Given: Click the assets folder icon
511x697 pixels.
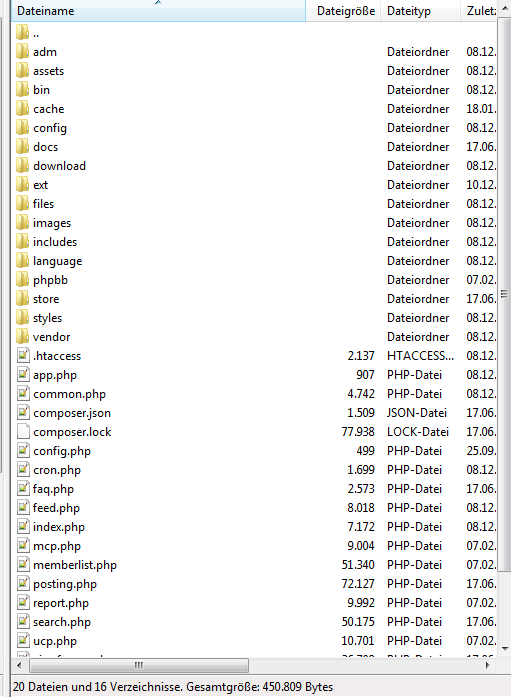Looking at the screenshot, I should pyautogui.click(x=22, y=71).
